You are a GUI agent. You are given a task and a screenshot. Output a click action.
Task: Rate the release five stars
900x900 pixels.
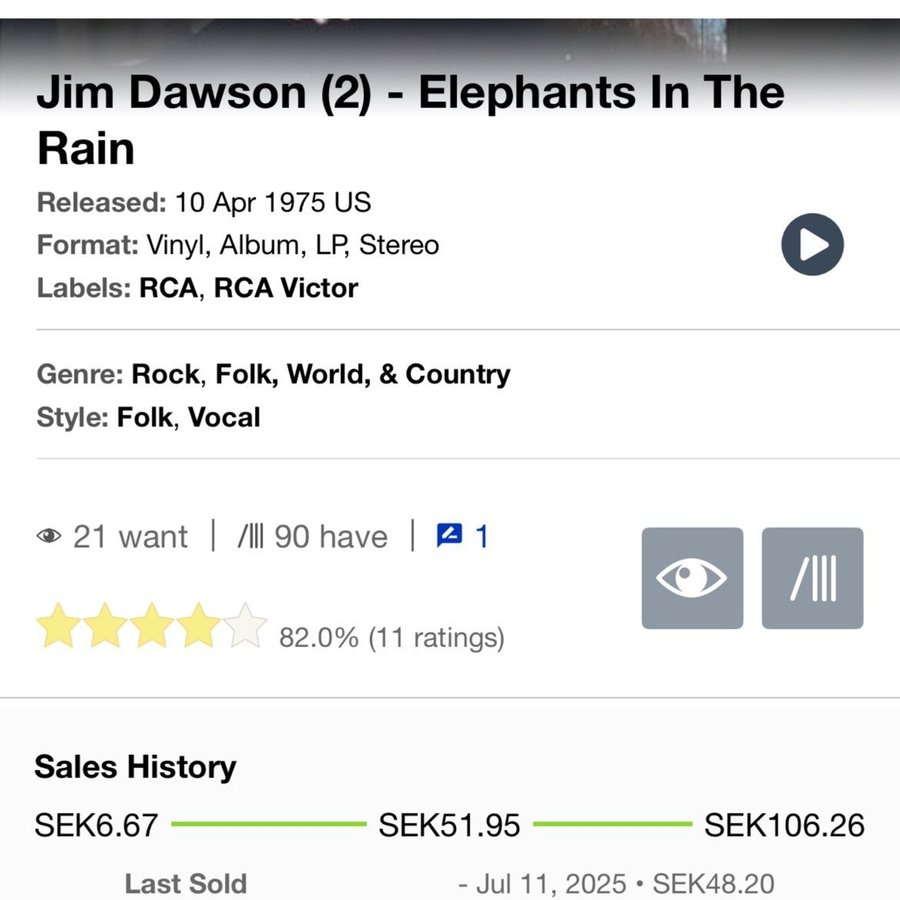click(246, 626)
